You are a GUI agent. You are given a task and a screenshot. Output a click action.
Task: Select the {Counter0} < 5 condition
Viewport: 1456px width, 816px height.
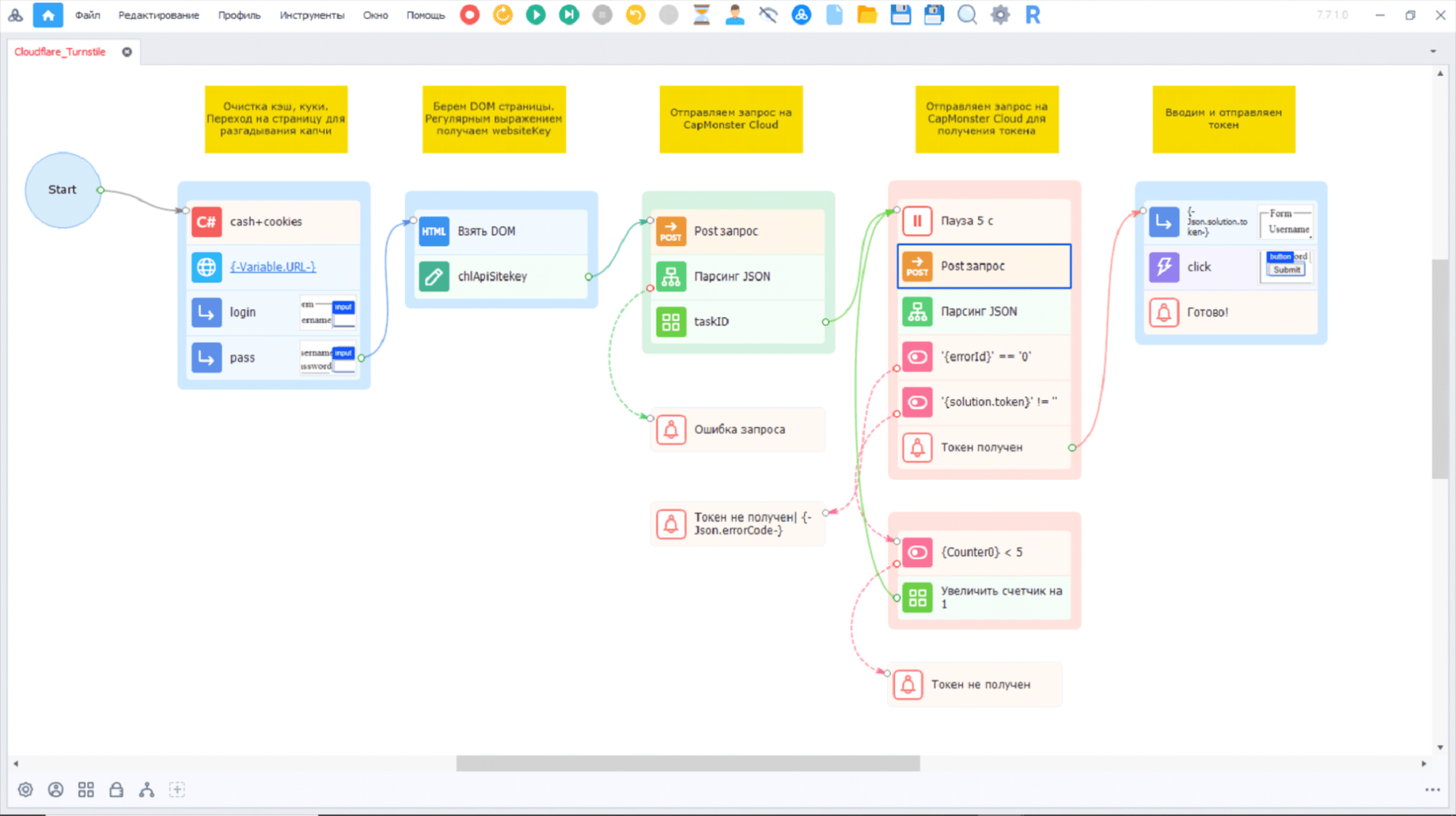pyautogui.click(x=984, y=552)
